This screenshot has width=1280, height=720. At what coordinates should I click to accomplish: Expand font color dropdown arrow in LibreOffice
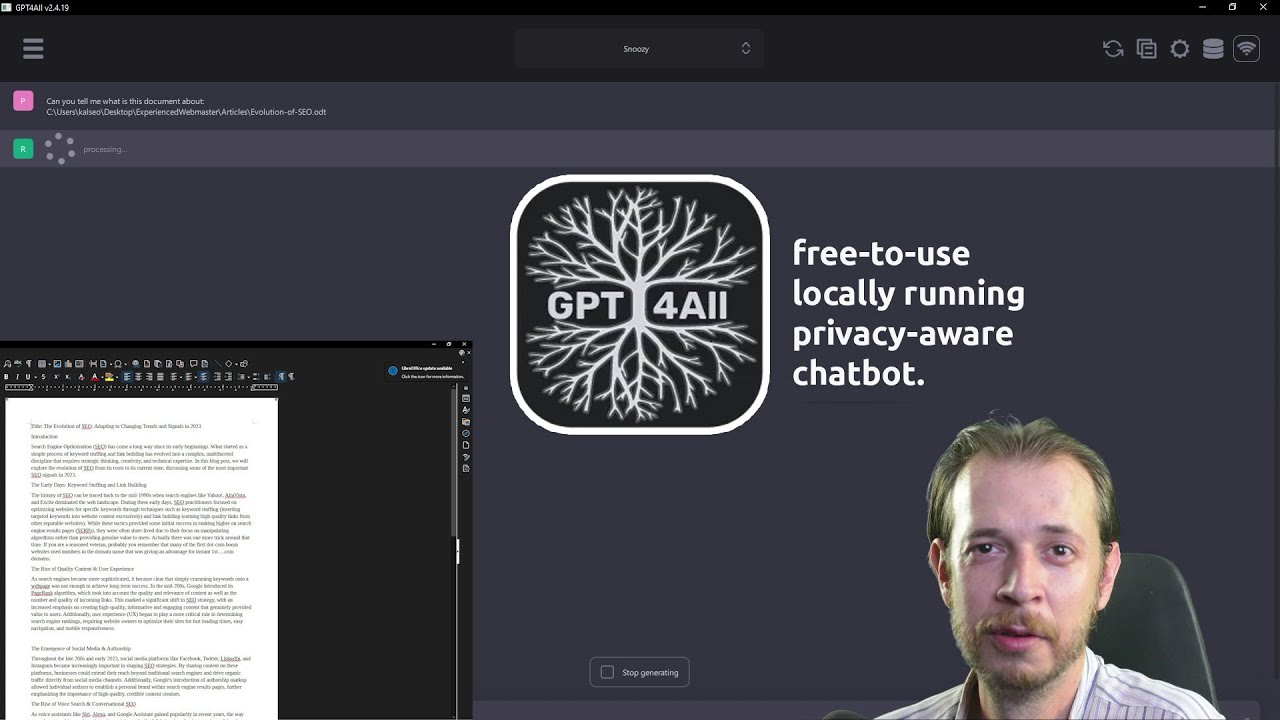102,377
